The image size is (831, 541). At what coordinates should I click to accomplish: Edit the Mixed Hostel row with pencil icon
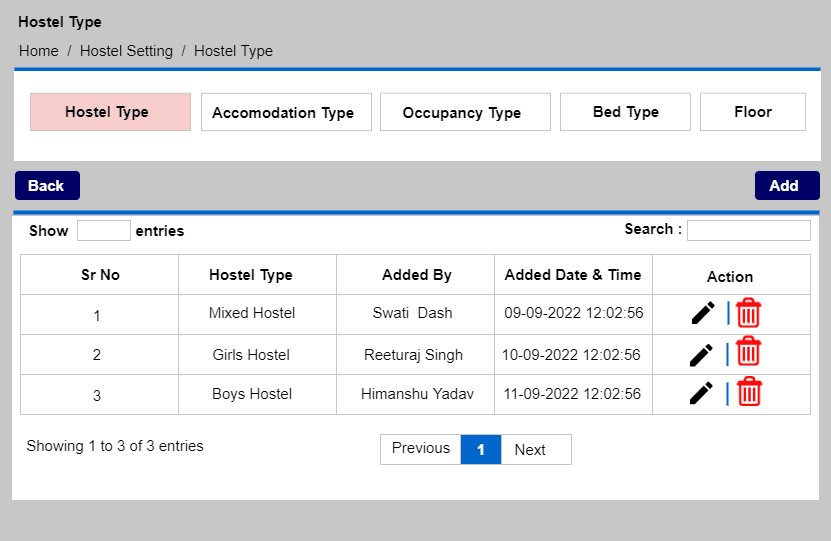click(703, 313)
